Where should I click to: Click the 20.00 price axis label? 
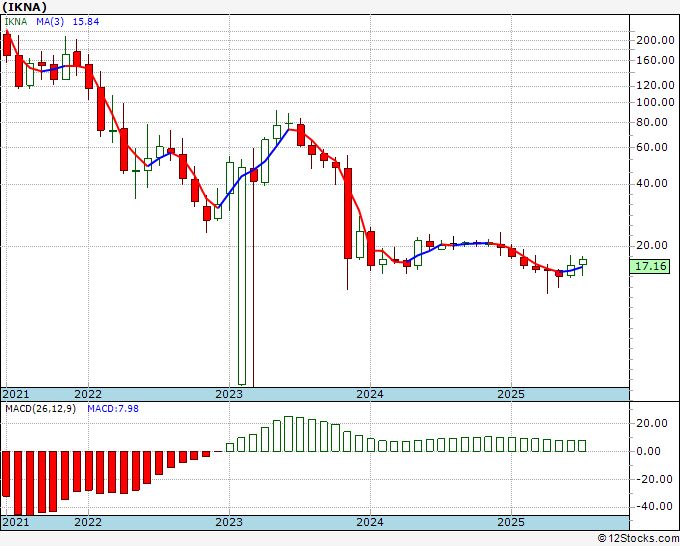tap(652, 245)
